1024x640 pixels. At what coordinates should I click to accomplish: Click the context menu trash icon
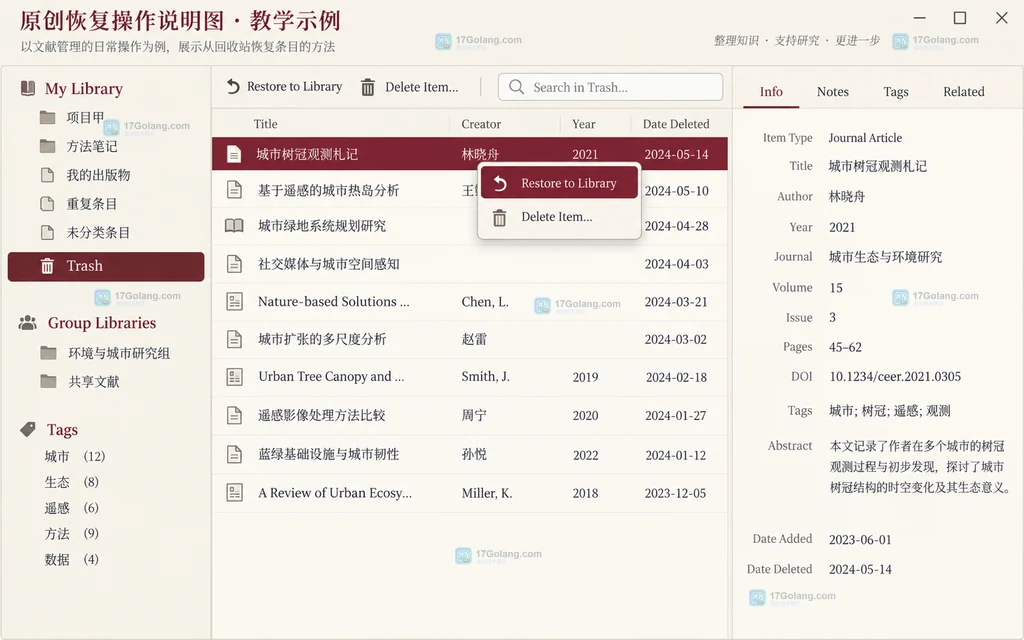click(x=500, y=217)
